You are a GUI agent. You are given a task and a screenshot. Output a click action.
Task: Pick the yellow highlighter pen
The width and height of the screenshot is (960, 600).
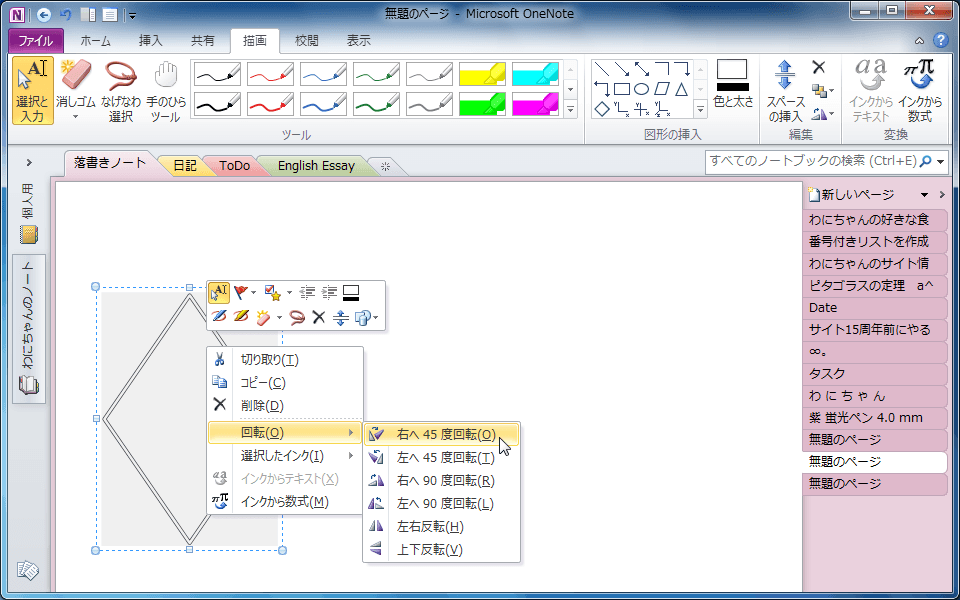click(482, 74)
